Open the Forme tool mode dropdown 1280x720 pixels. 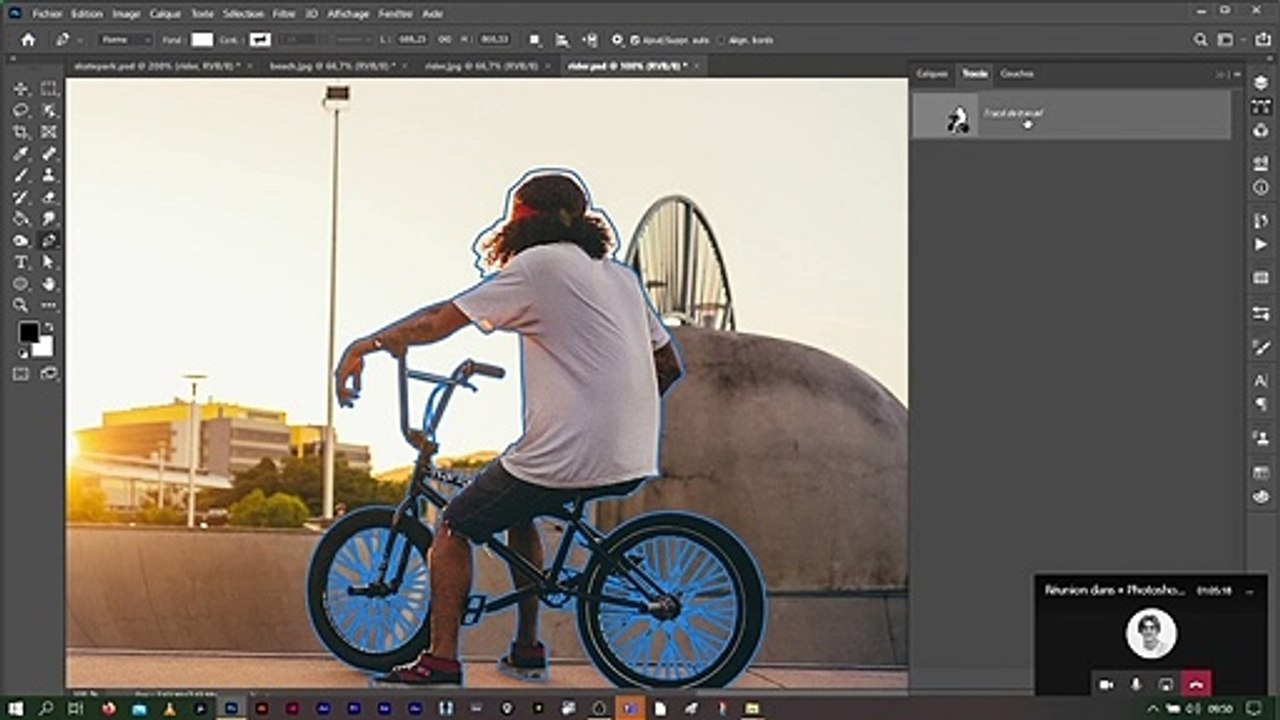pos(125,40)
